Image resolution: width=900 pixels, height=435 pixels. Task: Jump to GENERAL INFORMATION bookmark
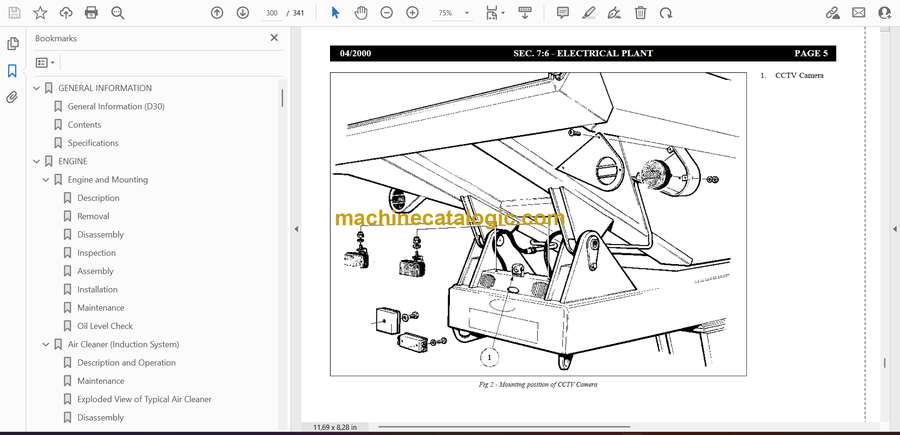[105, 88]
